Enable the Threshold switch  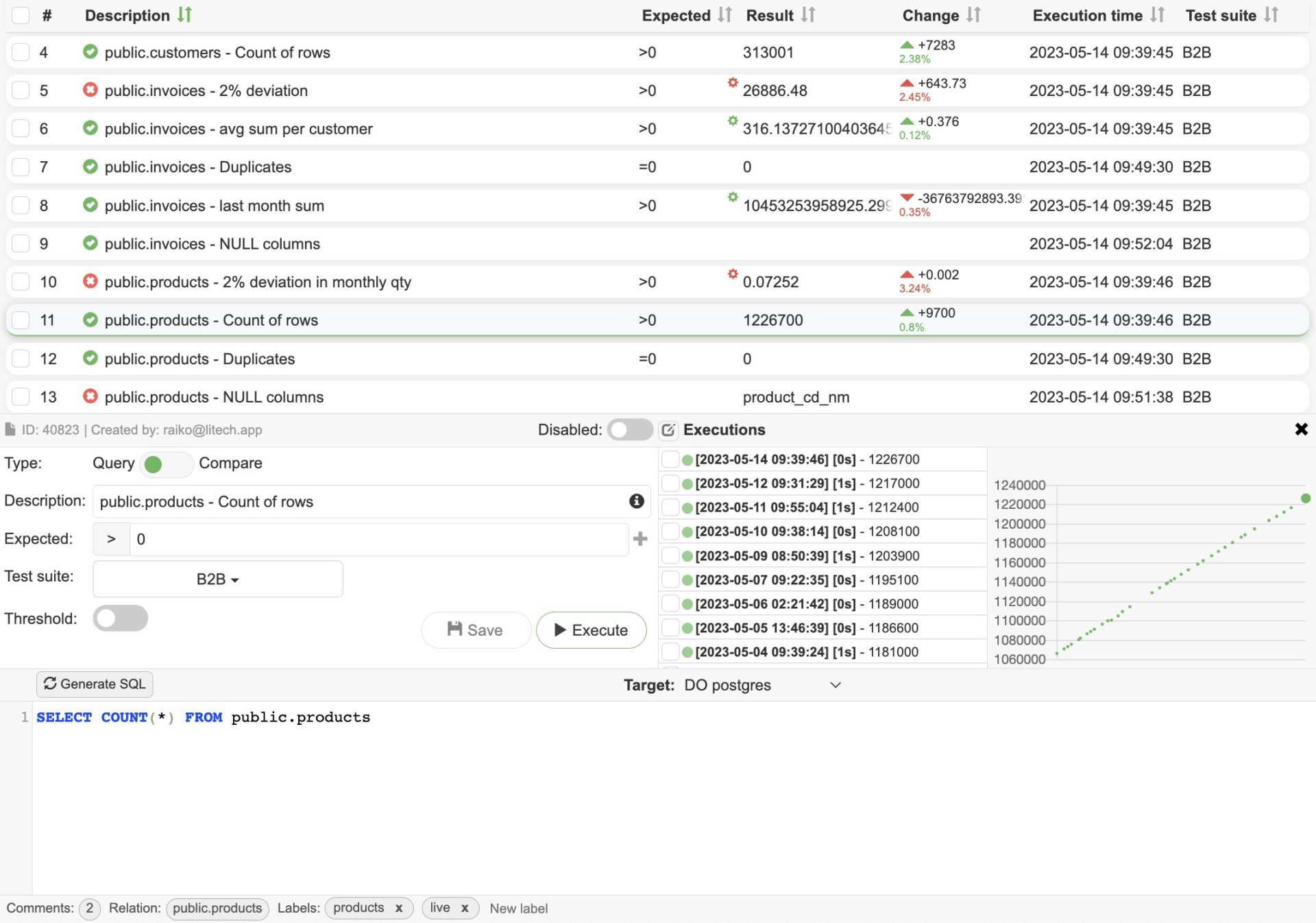(x=120, y=619)
